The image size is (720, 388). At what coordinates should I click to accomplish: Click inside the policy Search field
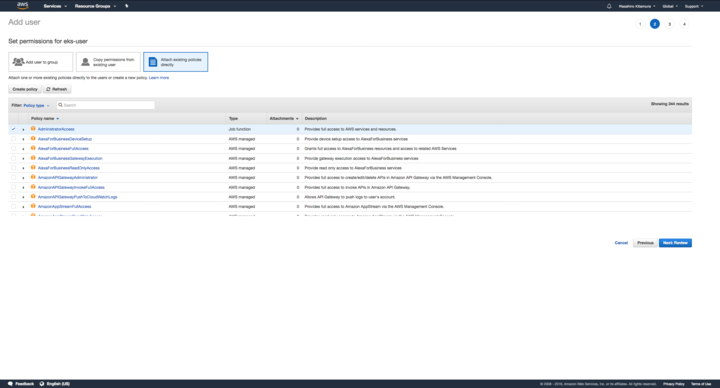(106, 105)
